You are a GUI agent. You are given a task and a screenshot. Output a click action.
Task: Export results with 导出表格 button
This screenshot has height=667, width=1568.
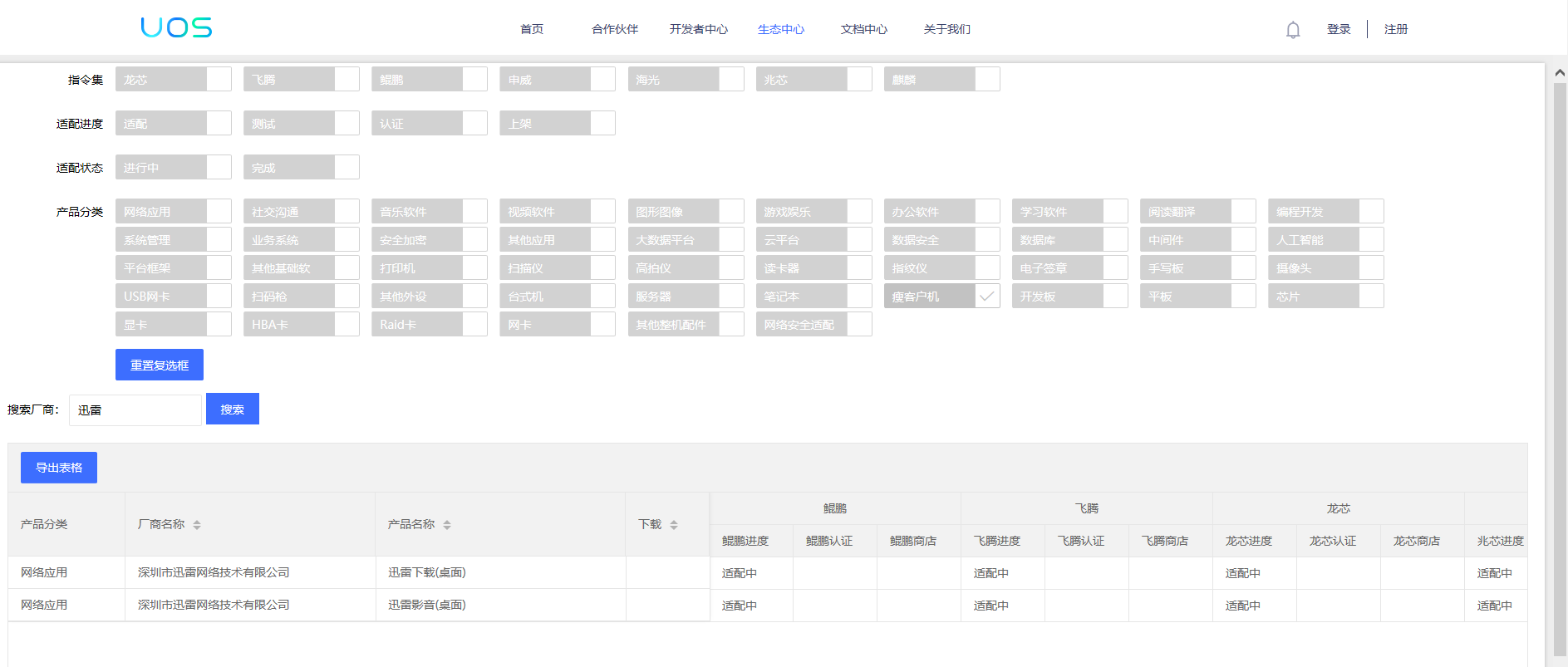coord(59,468)
